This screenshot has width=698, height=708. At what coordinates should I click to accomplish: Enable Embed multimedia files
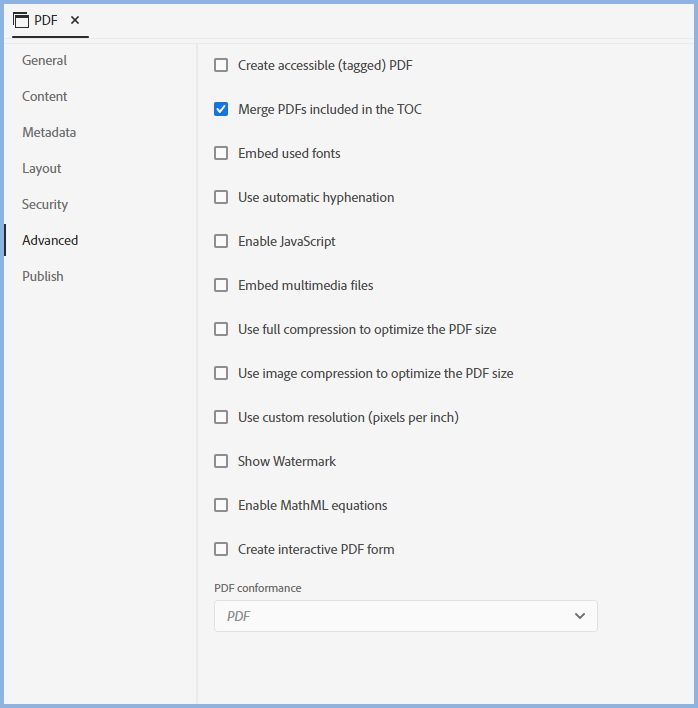pos(221,286)
